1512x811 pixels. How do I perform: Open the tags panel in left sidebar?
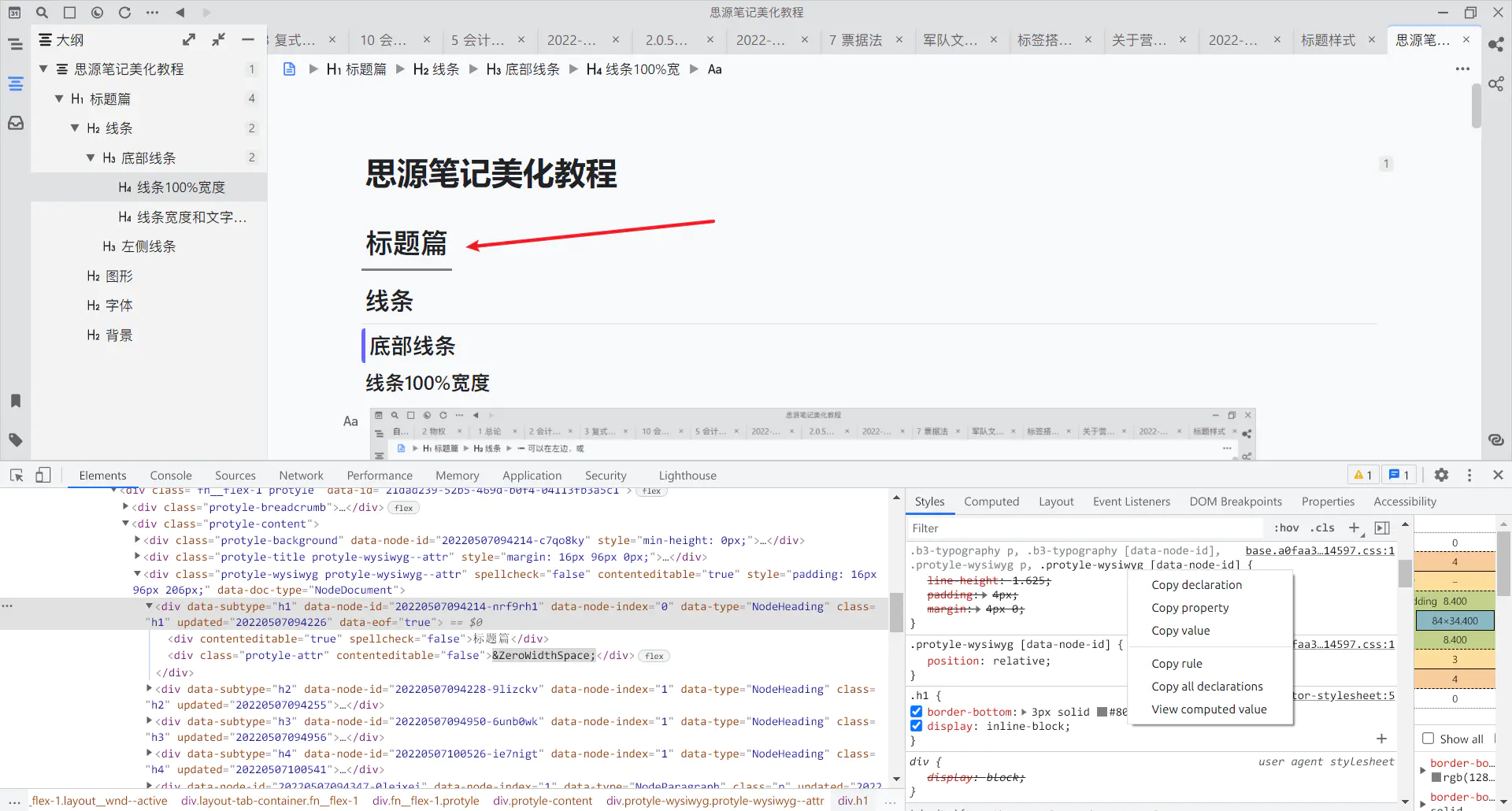[x=16, y=440]
